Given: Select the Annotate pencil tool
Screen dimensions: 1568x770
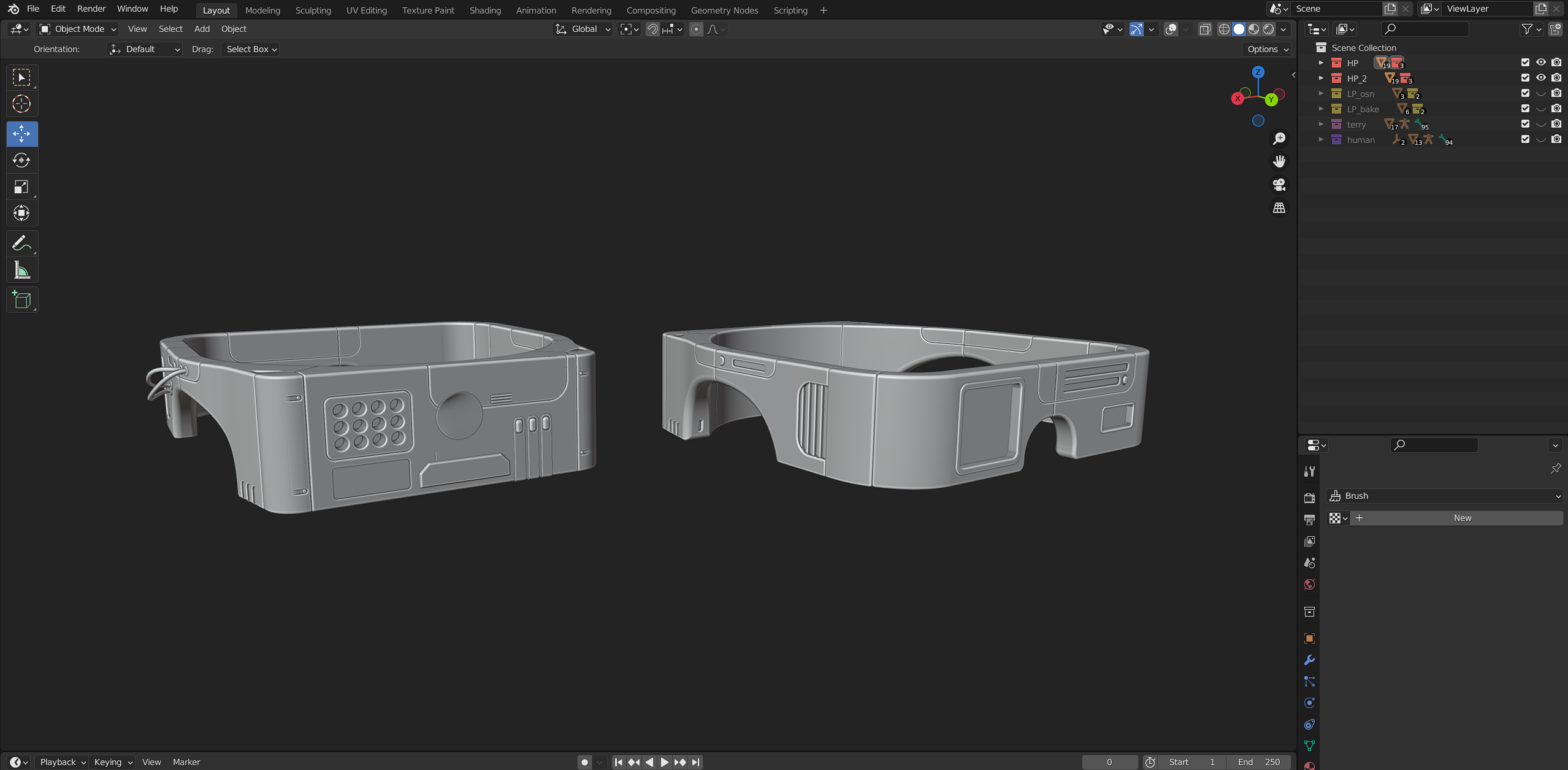Looking at the screenshot, I should click(x=21, y=244).
